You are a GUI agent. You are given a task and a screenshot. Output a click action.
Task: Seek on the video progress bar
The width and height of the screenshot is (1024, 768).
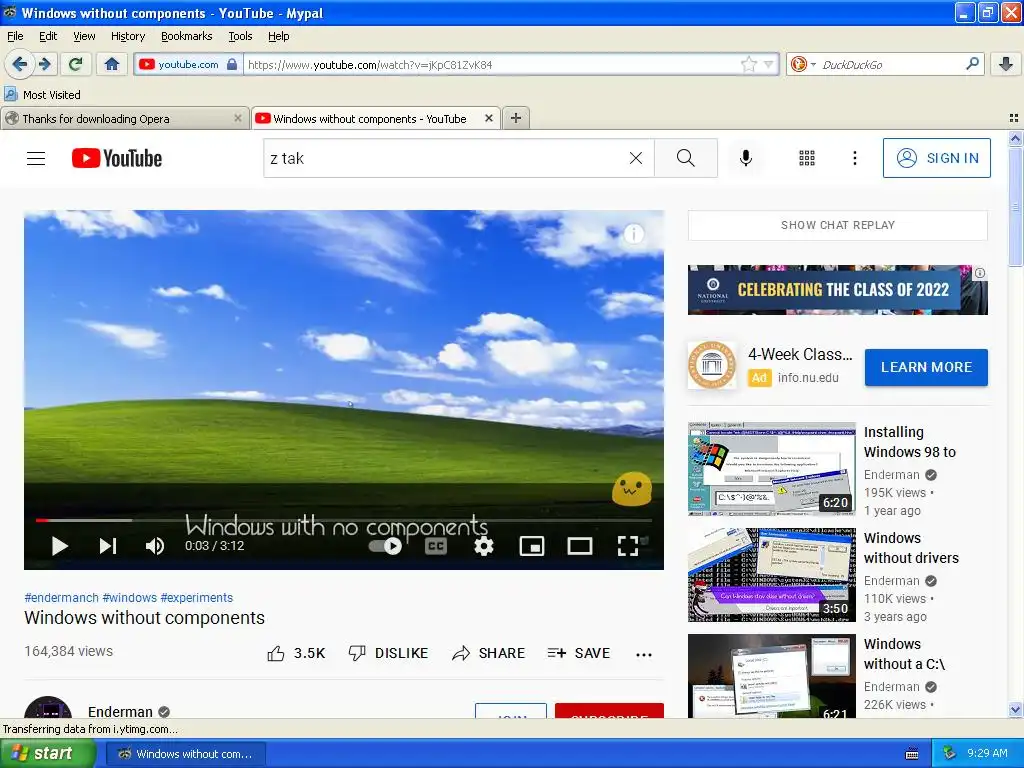click(344, 520)
